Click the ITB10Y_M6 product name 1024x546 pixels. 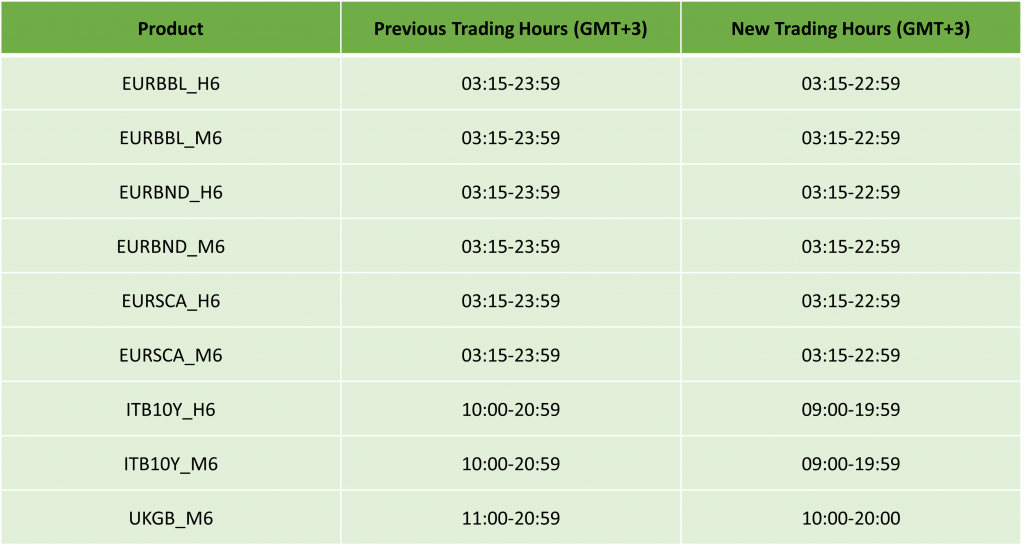pos(170,464)
